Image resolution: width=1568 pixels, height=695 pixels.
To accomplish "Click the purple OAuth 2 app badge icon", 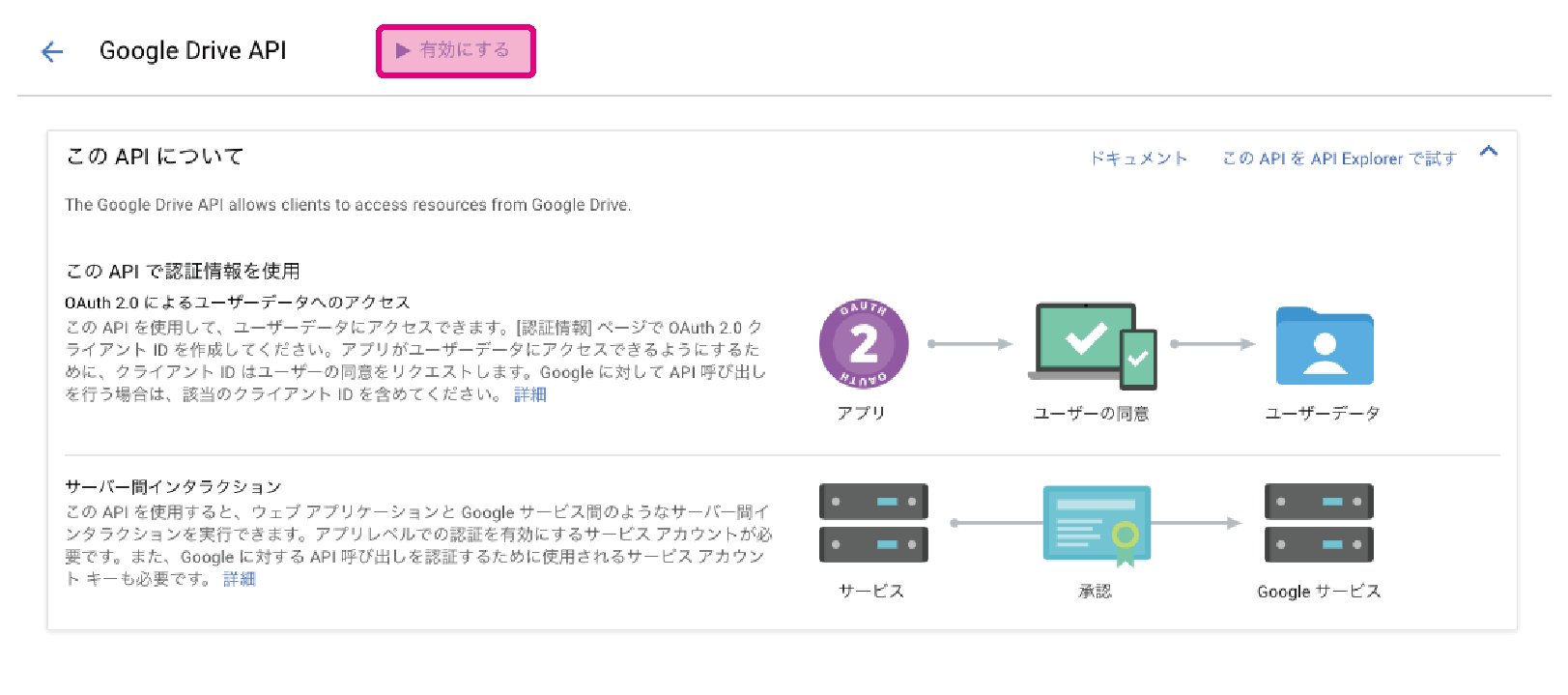I will pyautogui.click(x=864, y=343).
